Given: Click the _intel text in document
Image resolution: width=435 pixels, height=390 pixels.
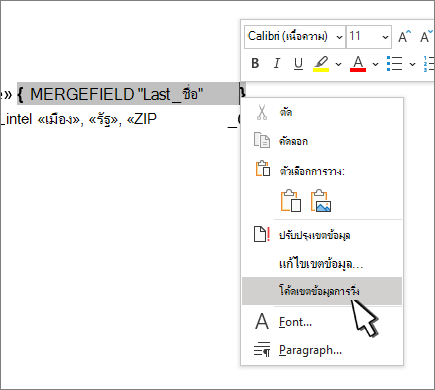Looking at the screenshot, I should point(16,119).
